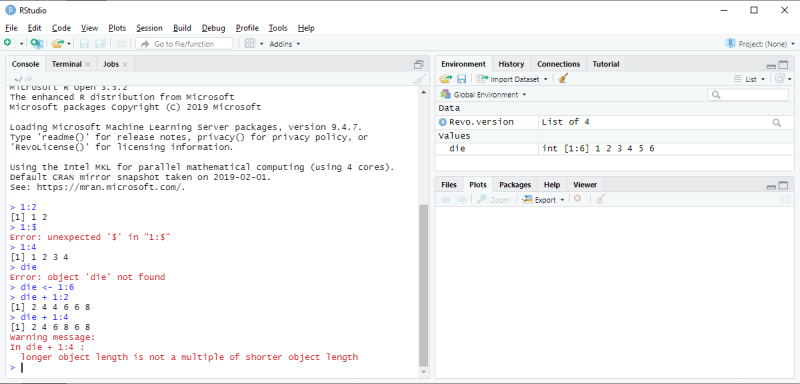This screenshot has height=384, width=800.
Task: Click the Print icon in main toolbar
Action: [121, 44]
